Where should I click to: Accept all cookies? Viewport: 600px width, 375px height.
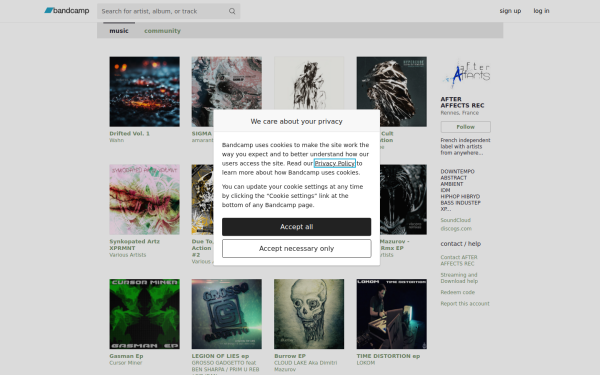pyautogui.click(x=297, y=227)
